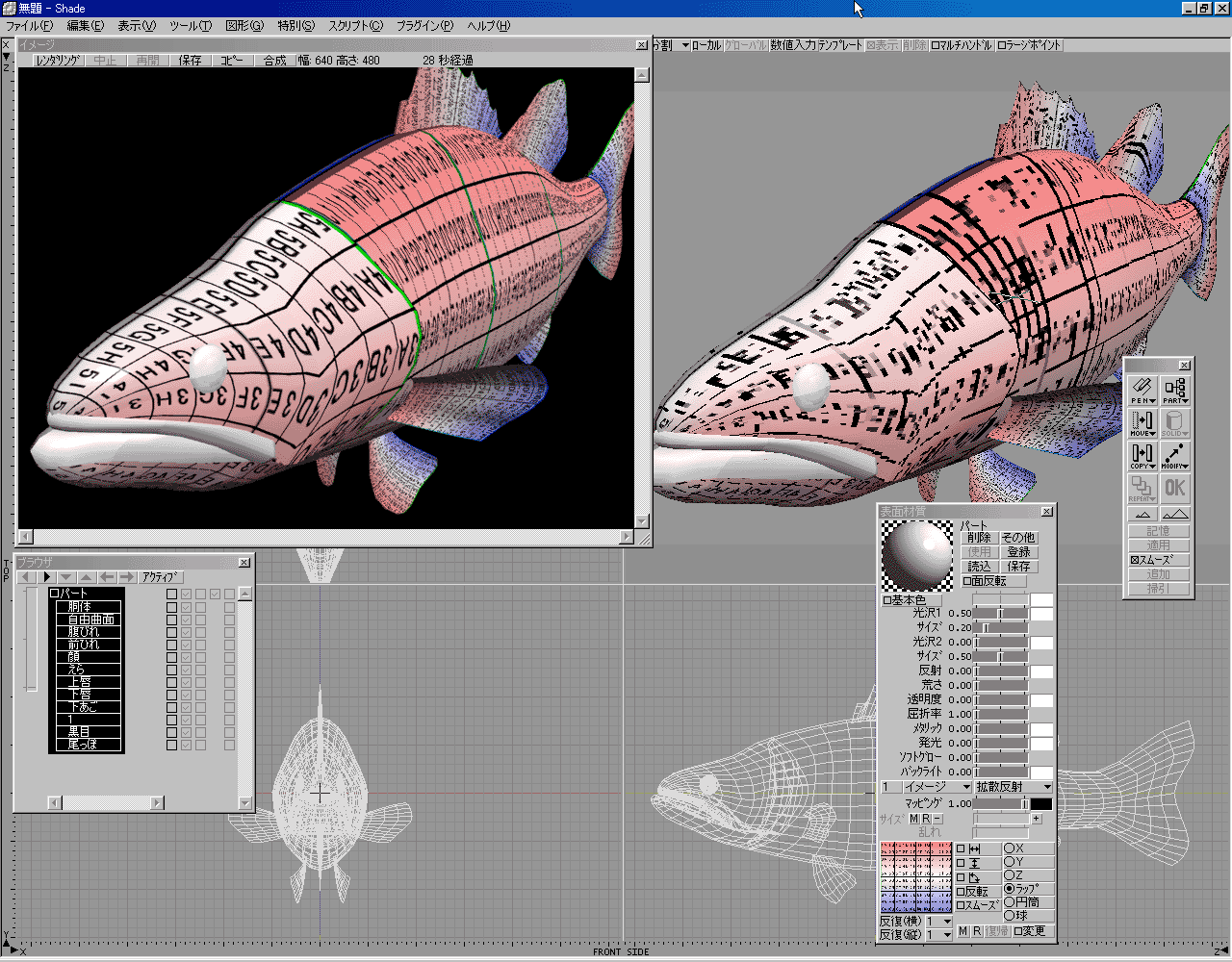
Task: Click the 合成 button in image window
Action: (275, 60)
